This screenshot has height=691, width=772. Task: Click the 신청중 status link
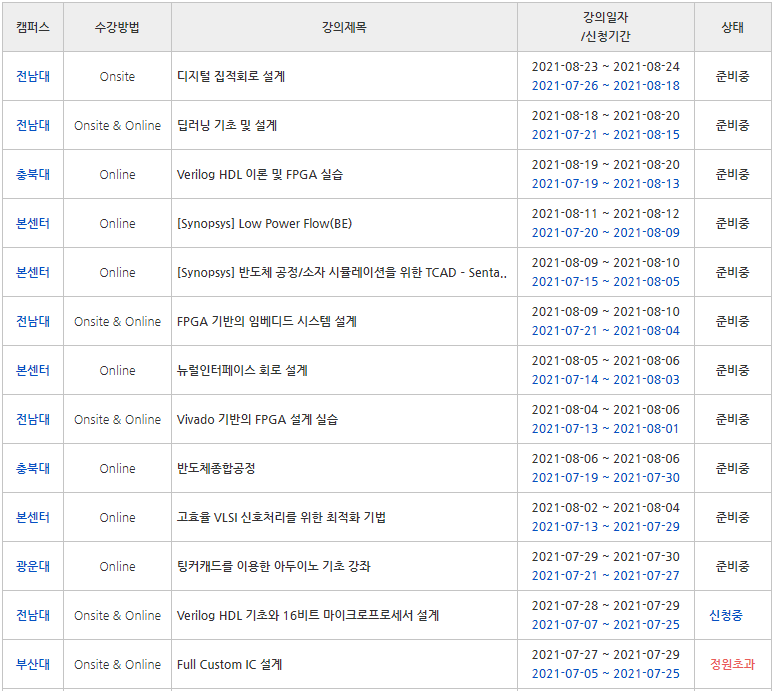pyautogui.click(x=726, y=615)
